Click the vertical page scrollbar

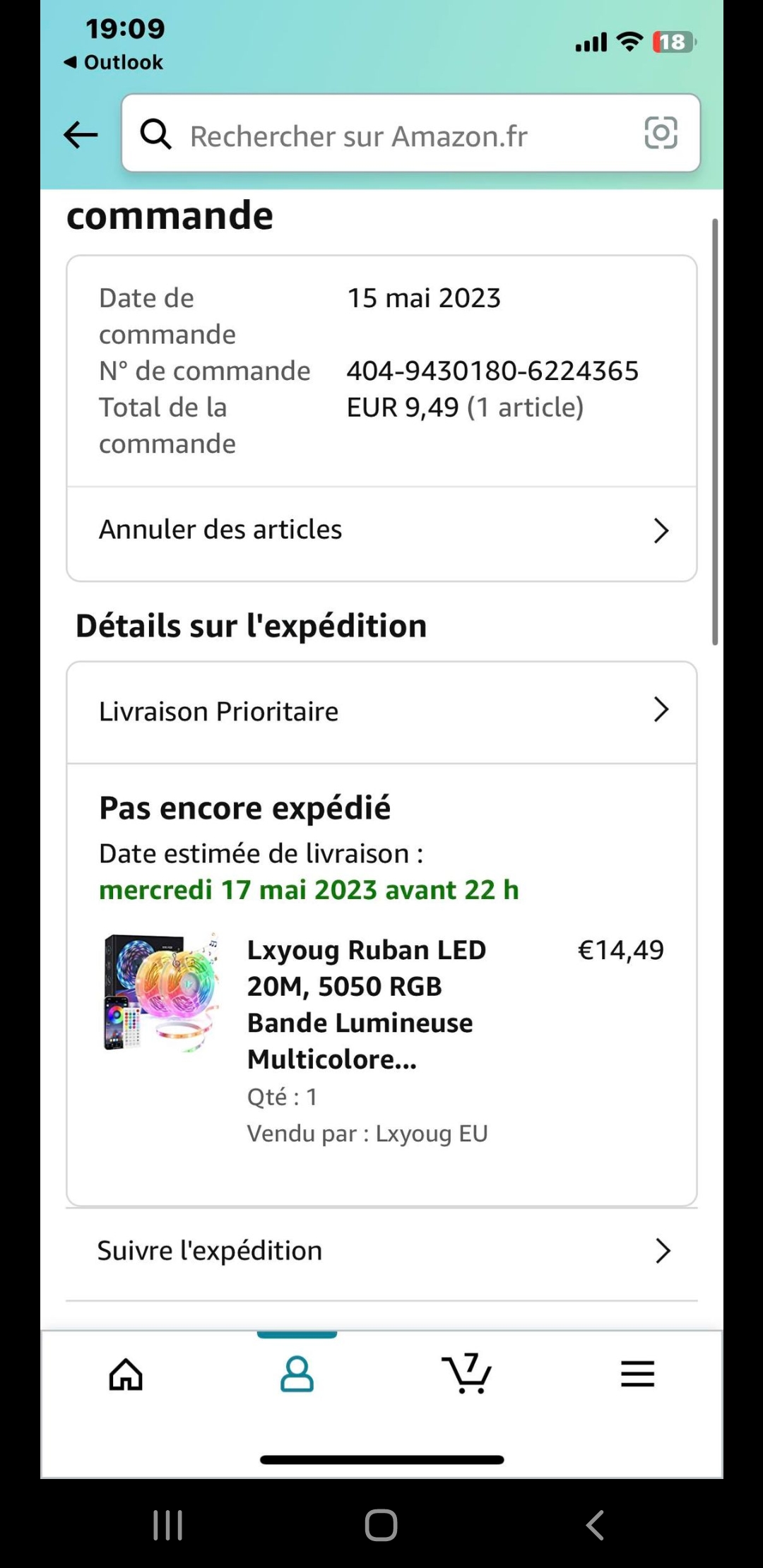715,431
